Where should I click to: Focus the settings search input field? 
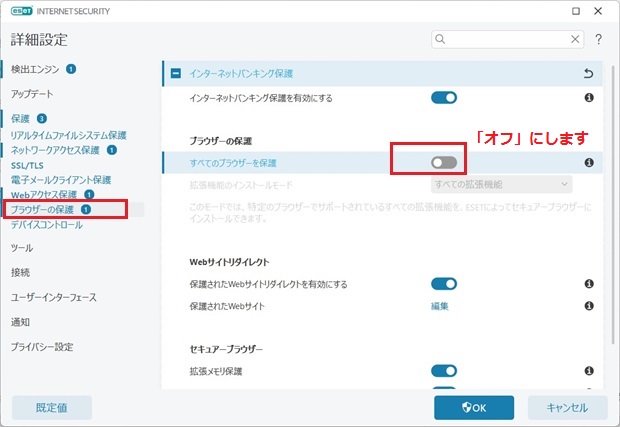(x=507, y=39)
